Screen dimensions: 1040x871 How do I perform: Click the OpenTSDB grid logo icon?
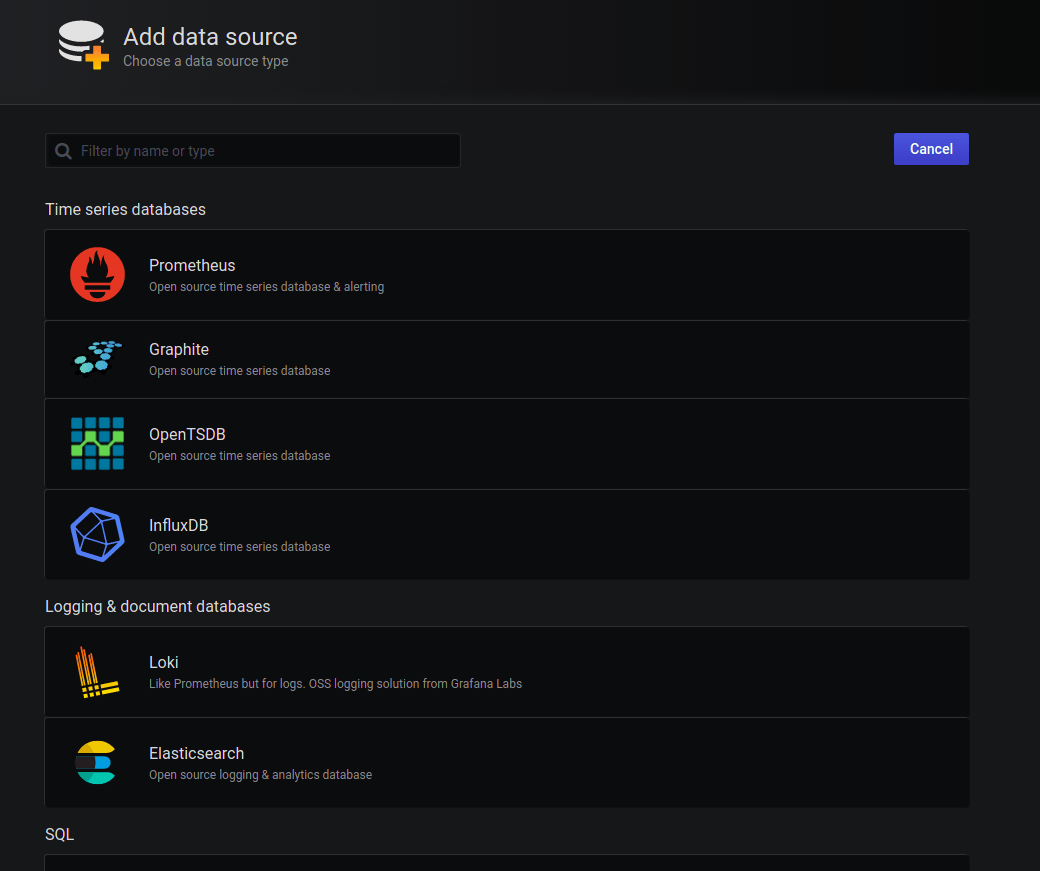[x=98, y=444]
